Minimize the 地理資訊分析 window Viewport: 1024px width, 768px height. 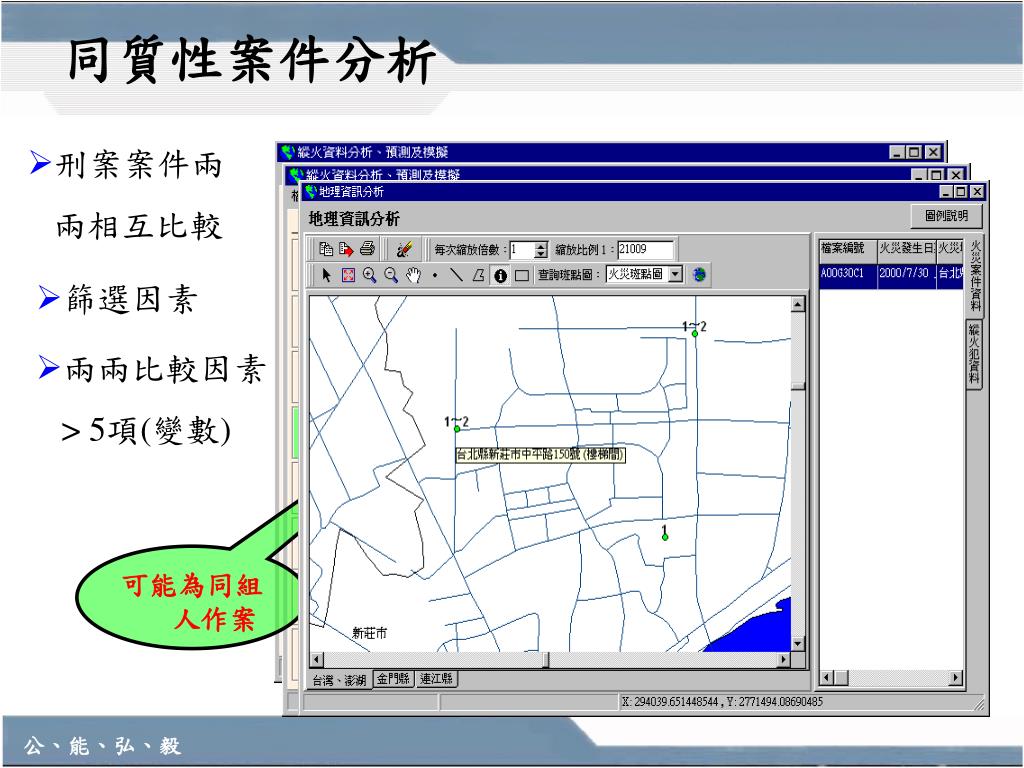946,191
